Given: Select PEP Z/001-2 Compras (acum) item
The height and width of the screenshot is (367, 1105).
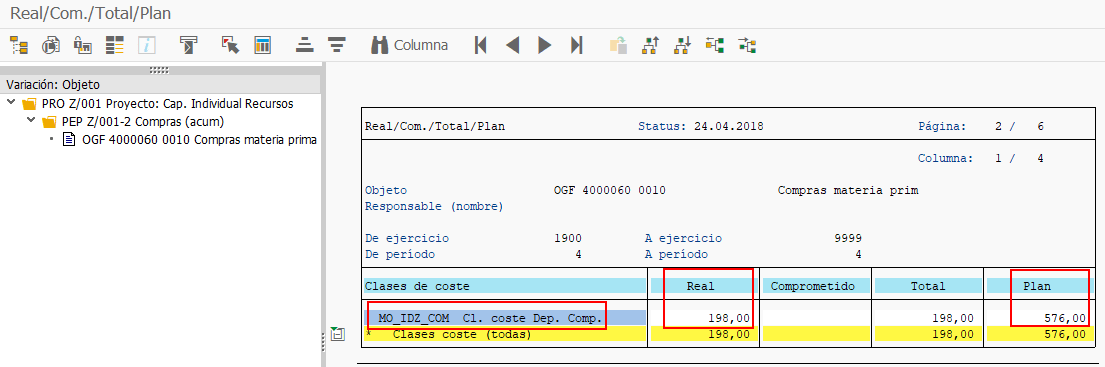Looking at the screenshot, I should pos(143,122).
